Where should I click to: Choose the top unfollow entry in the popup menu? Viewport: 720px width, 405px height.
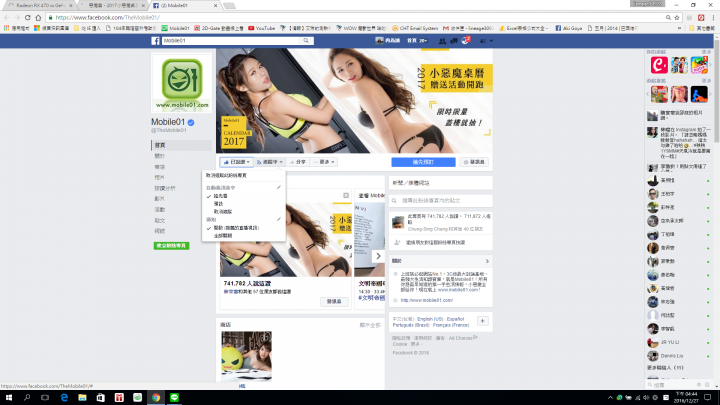(x=226, y=175)
